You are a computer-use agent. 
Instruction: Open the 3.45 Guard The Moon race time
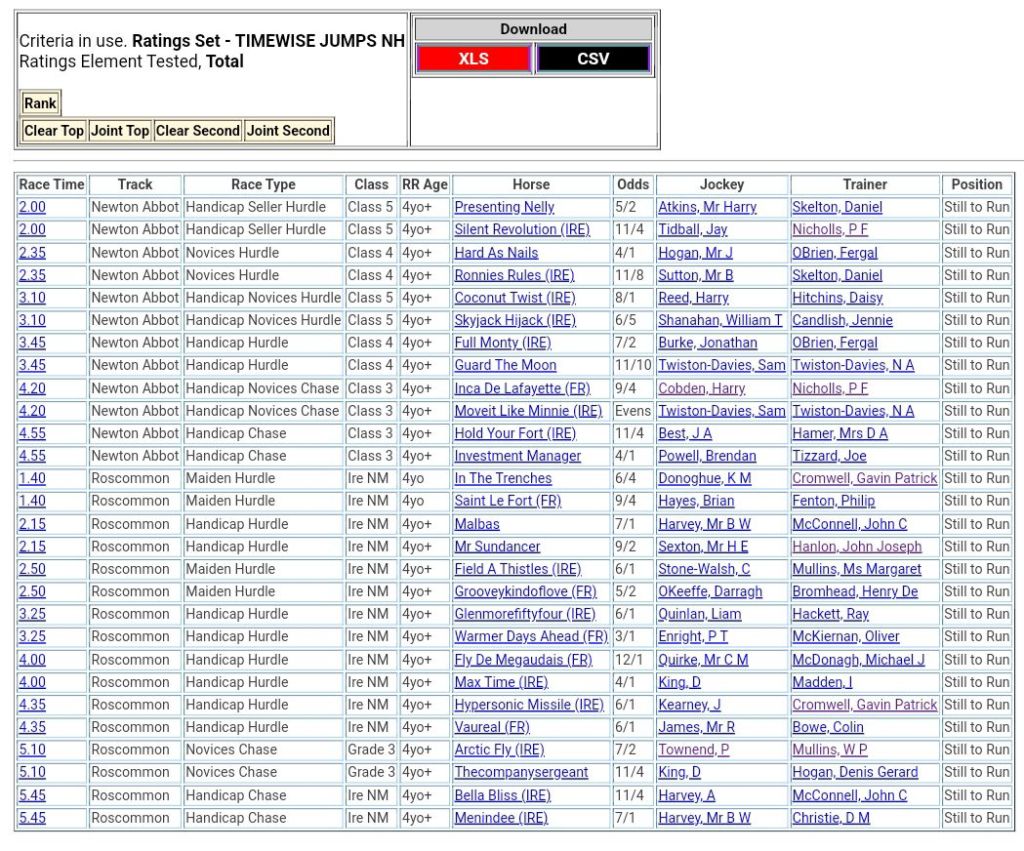[32, 366]
